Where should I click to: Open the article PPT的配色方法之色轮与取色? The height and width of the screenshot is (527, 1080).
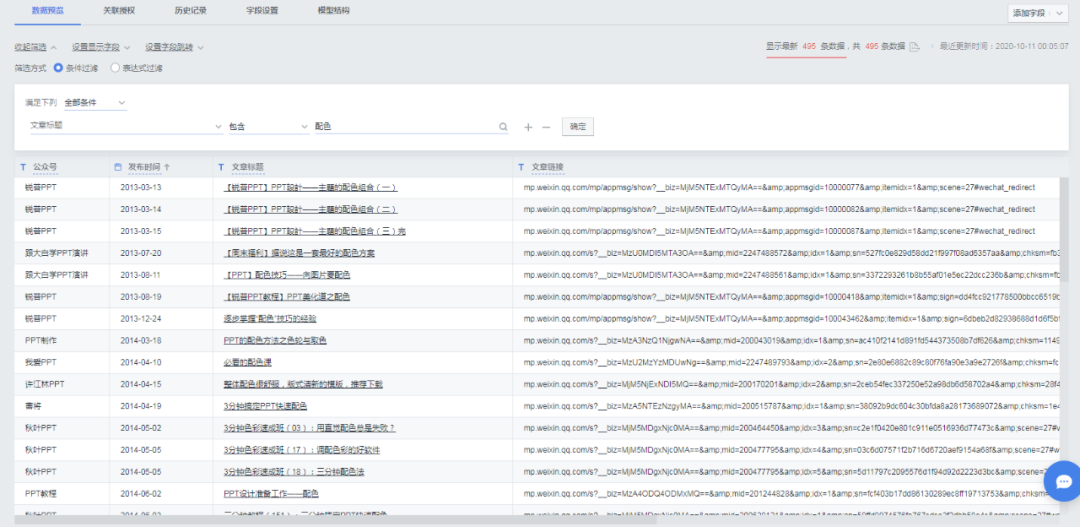(x=275, y=341)
